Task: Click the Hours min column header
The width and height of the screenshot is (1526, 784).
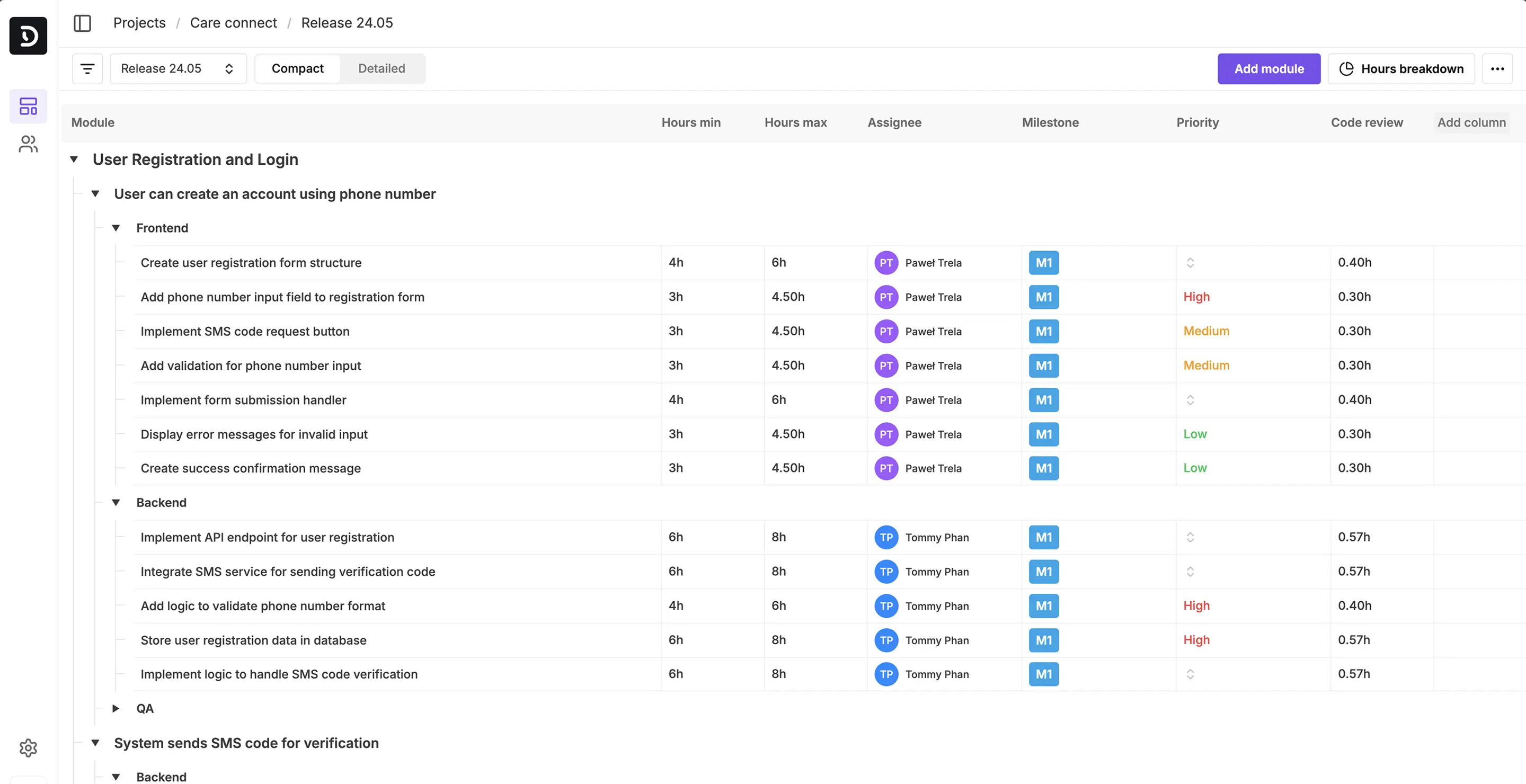Action: pos(691,122)
